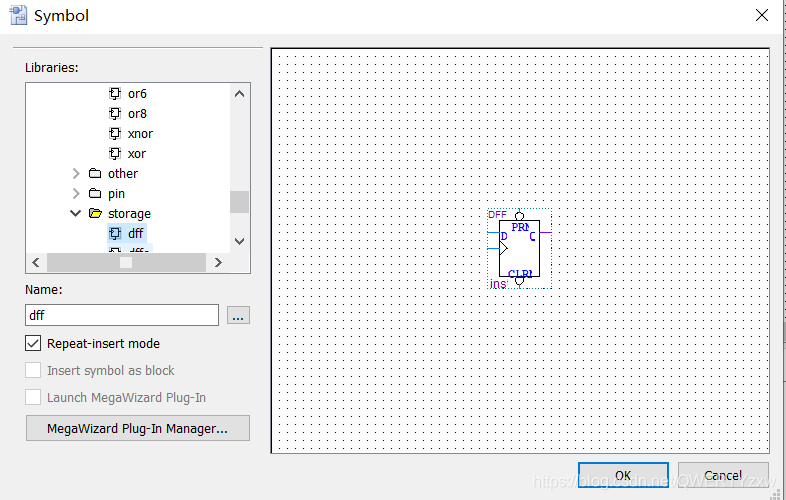
Task: Open the browse '...' button
Action: pos(238,315)
